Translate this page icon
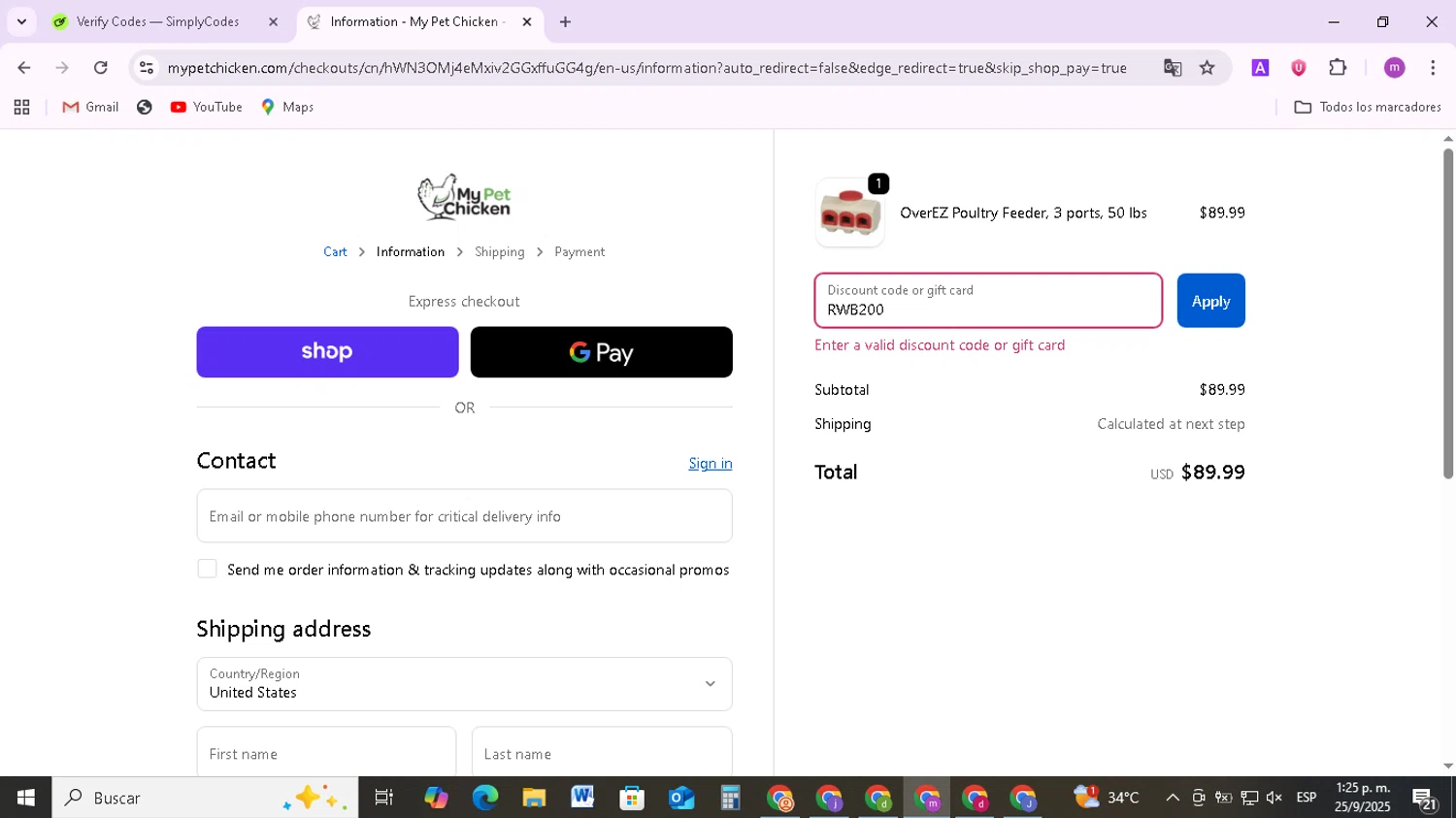The image size is (1456, 818). point(1173,68)
